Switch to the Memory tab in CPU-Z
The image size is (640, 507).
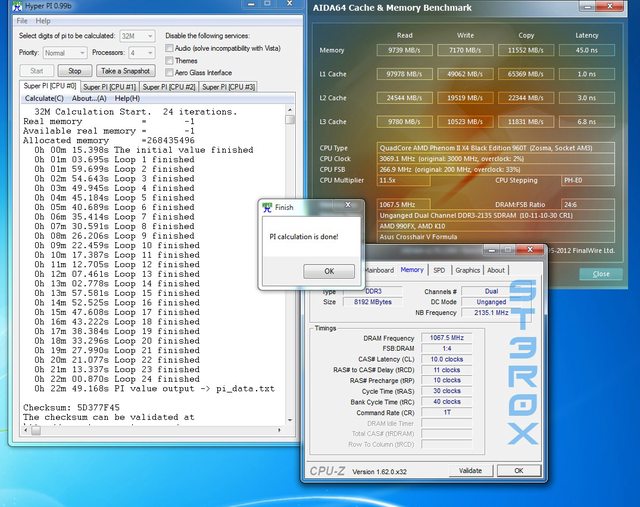coord(412,270)
